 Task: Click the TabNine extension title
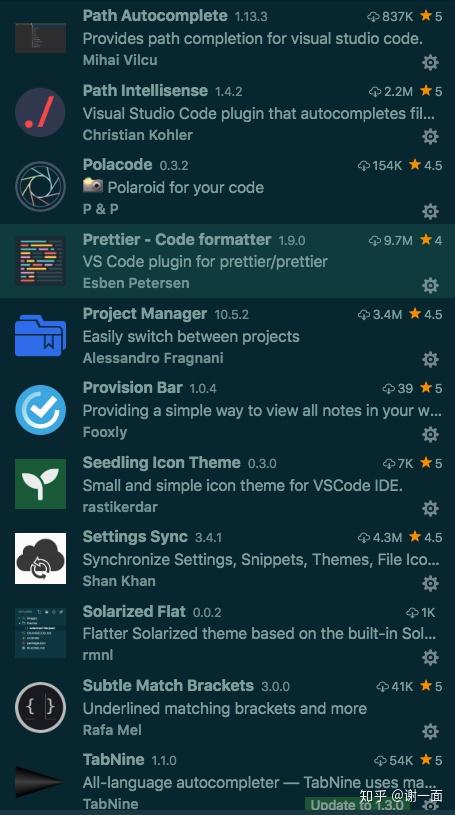click(113, 759)
